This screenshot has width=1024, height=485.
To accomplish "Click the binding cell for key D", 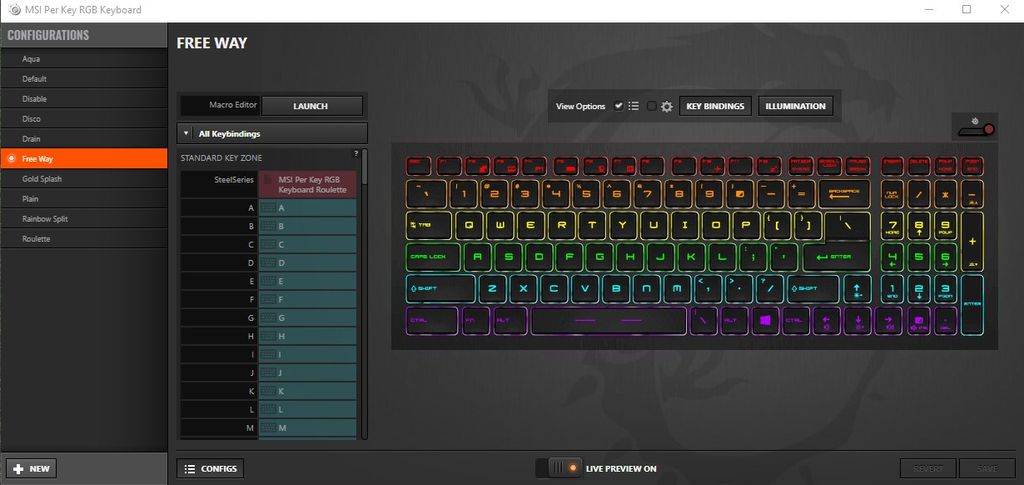I will 308,263.
